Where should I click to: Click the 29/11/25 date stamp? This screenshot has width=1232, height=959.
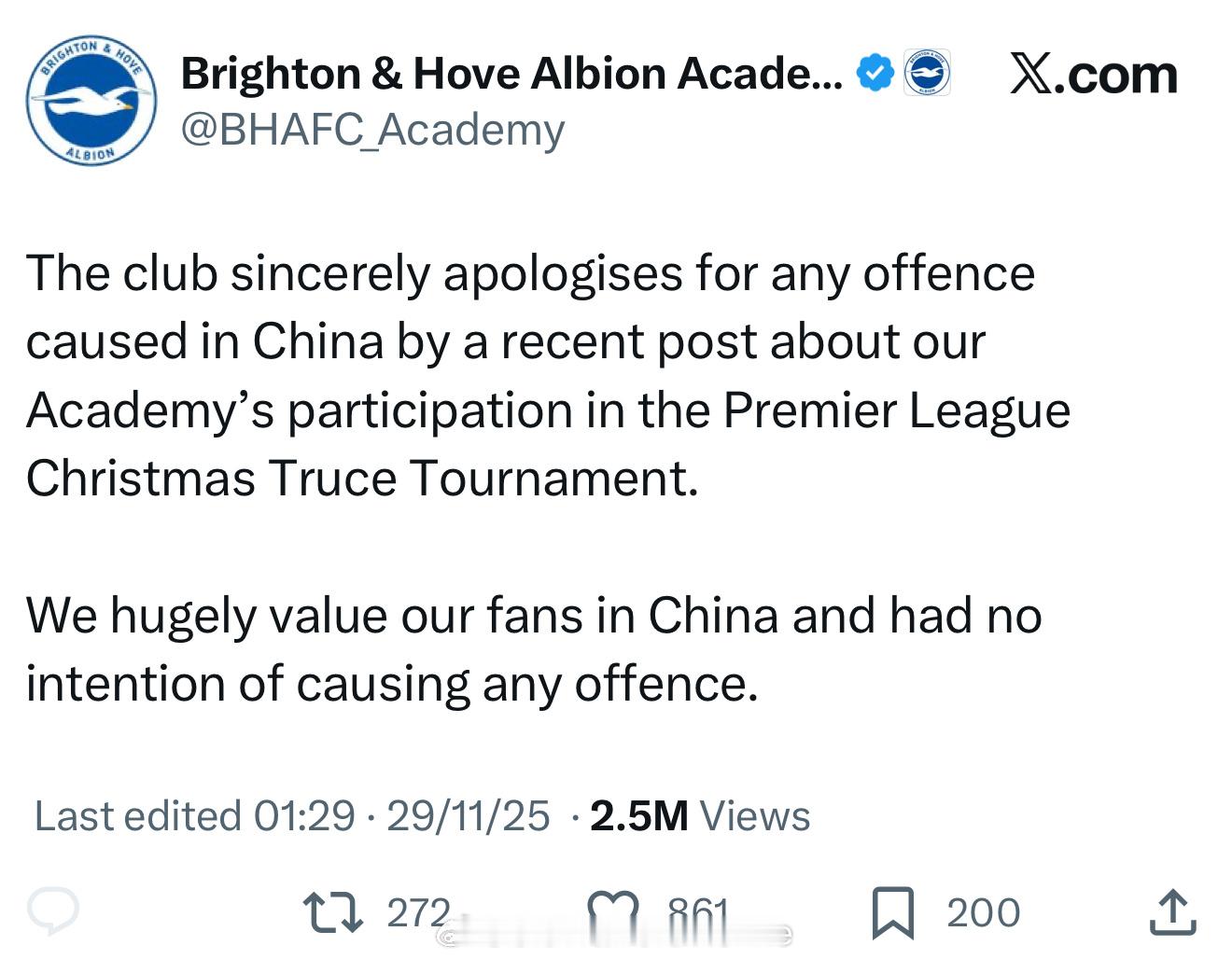pyautogui.click(x=469, y=816)
